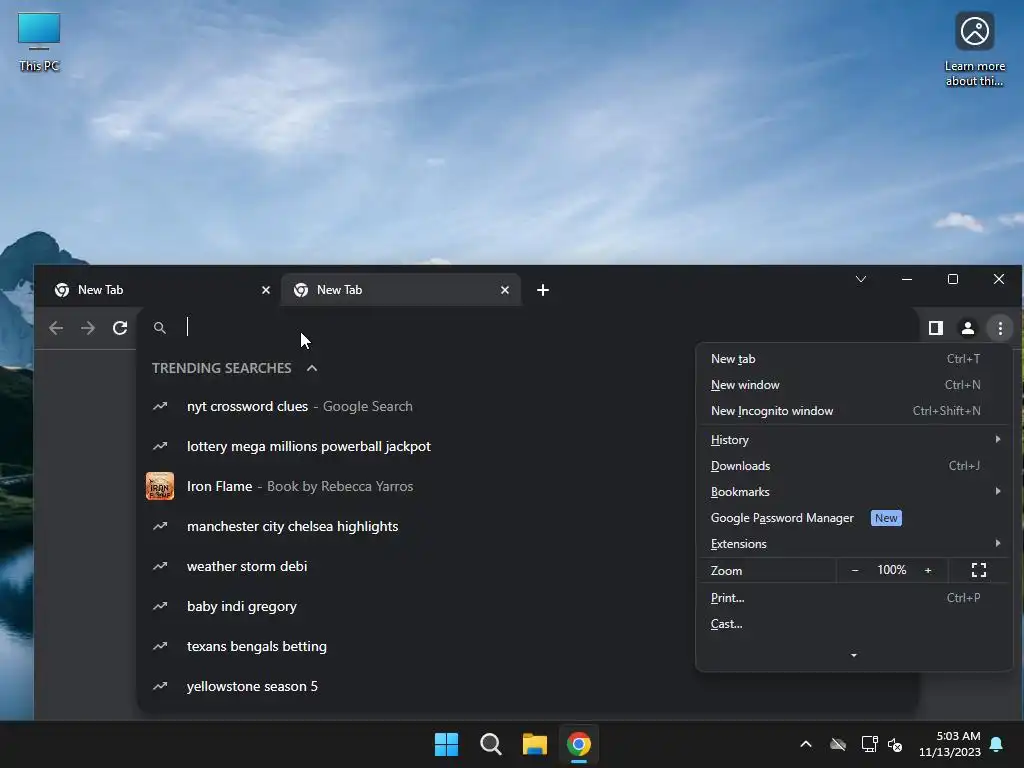
Task: Choose New window from Chrome menu
Action: pyautogui.click(x=854, y=385)
